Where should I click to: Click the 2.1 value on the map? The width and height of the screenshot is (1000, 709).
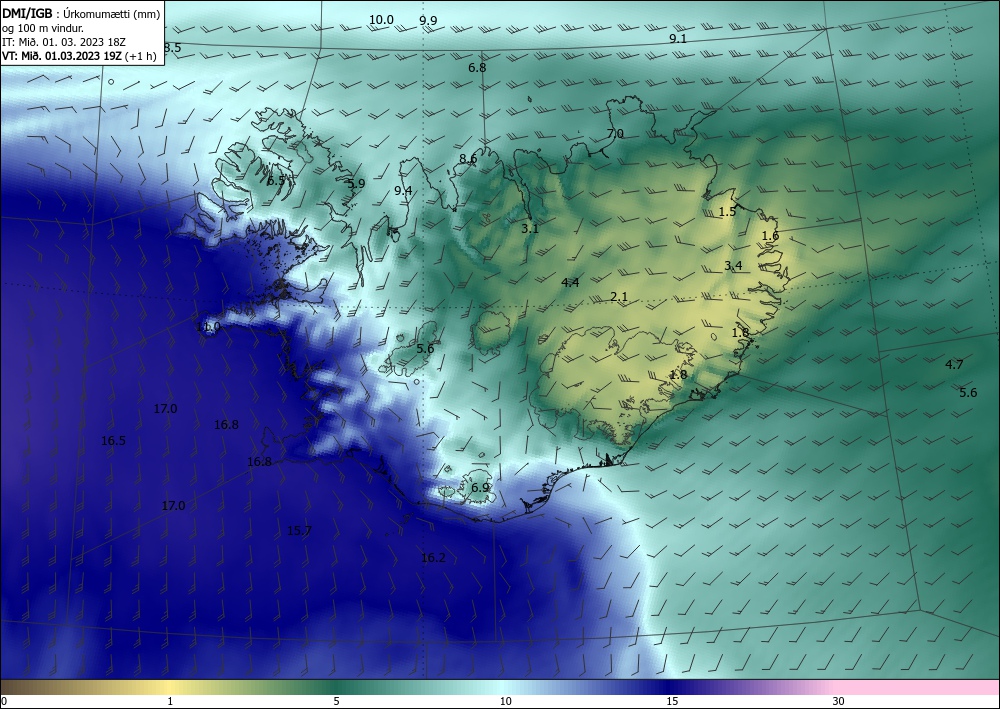(619, 296)
